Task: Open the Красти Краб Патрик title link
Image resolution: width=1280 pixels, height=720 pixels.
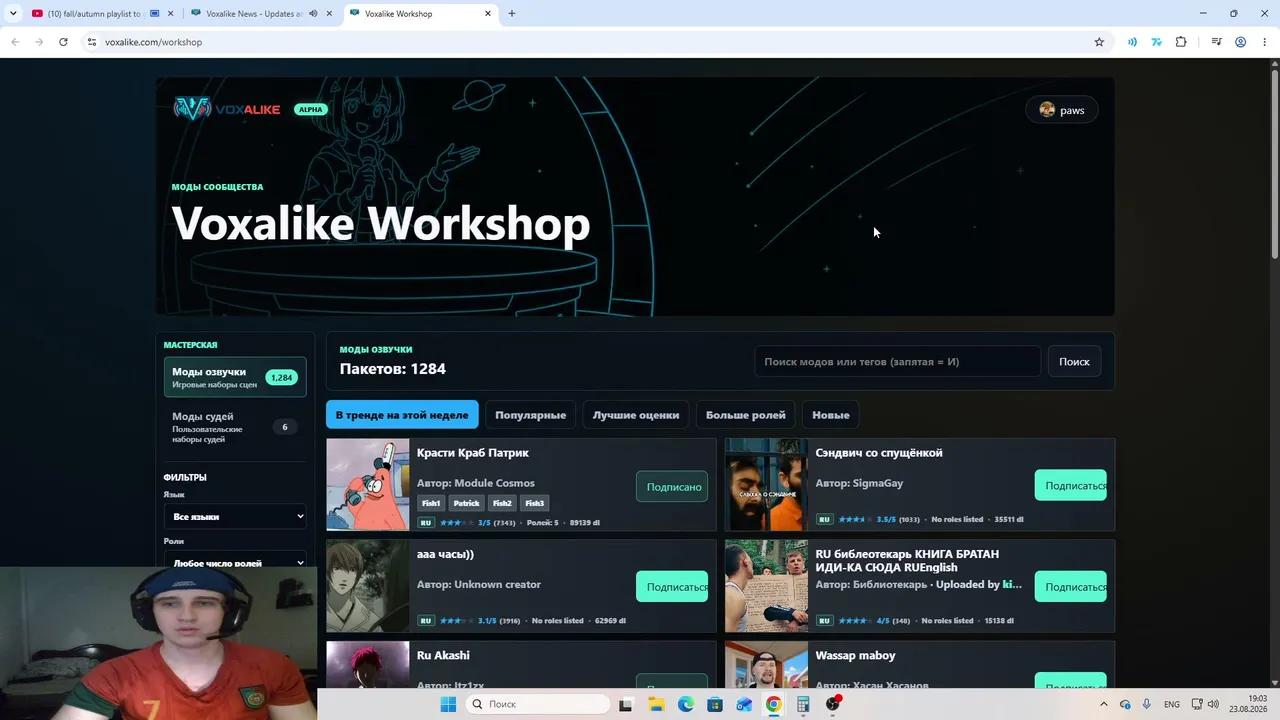Action: click(x=473, y=453)
